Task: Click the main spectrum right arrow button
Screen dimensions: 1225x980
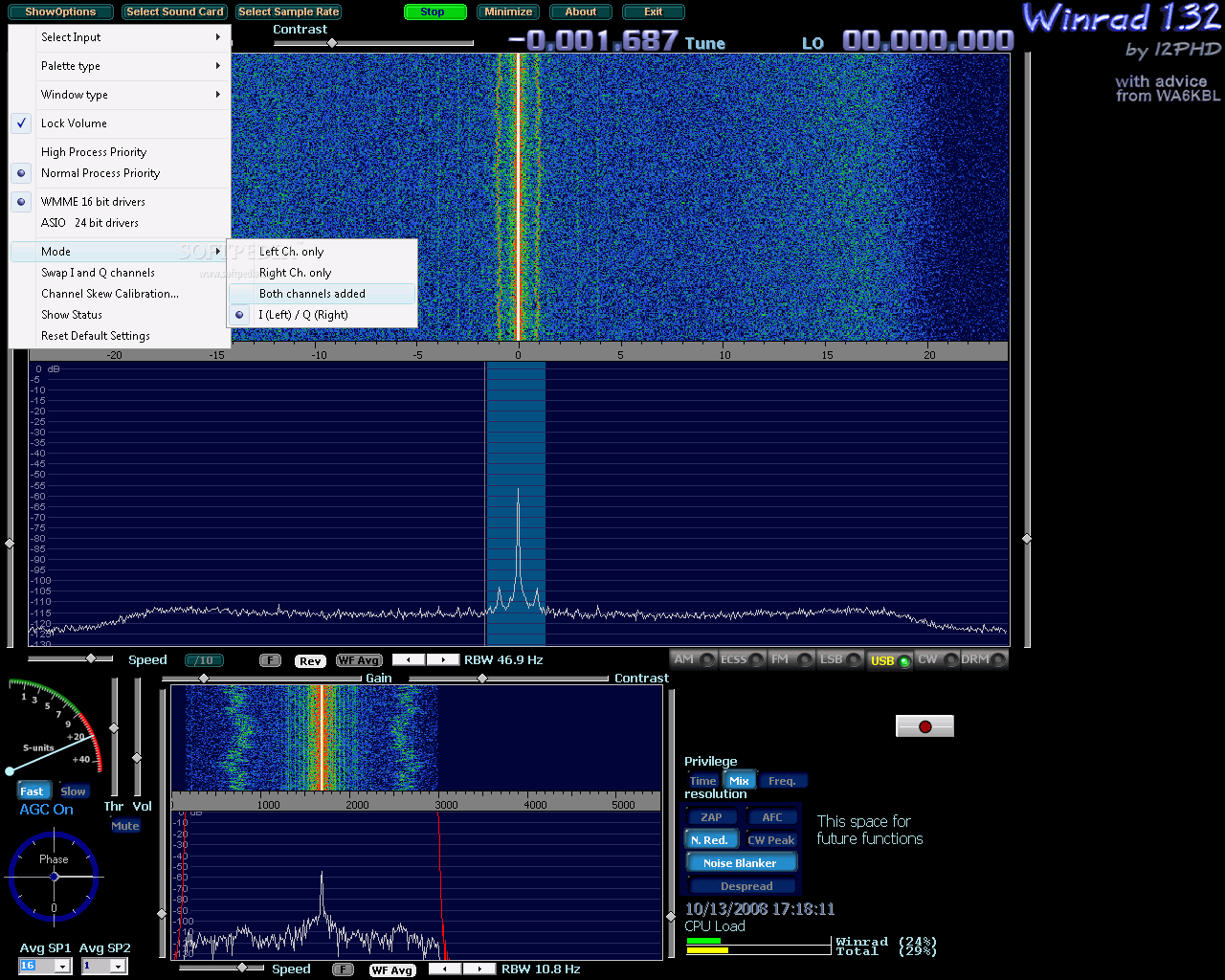Action: point(442,659)
